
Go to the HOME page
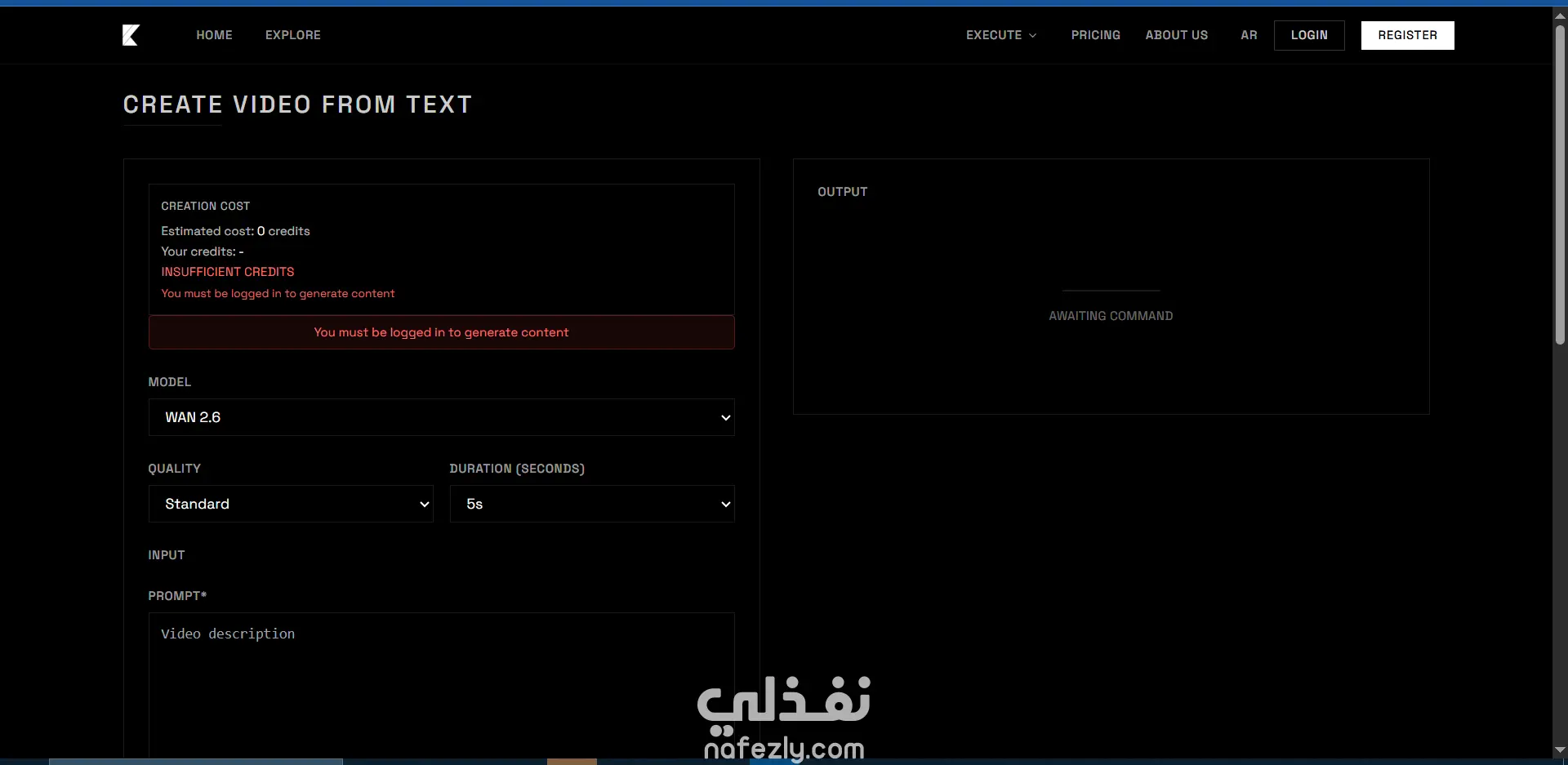(214, 35)
